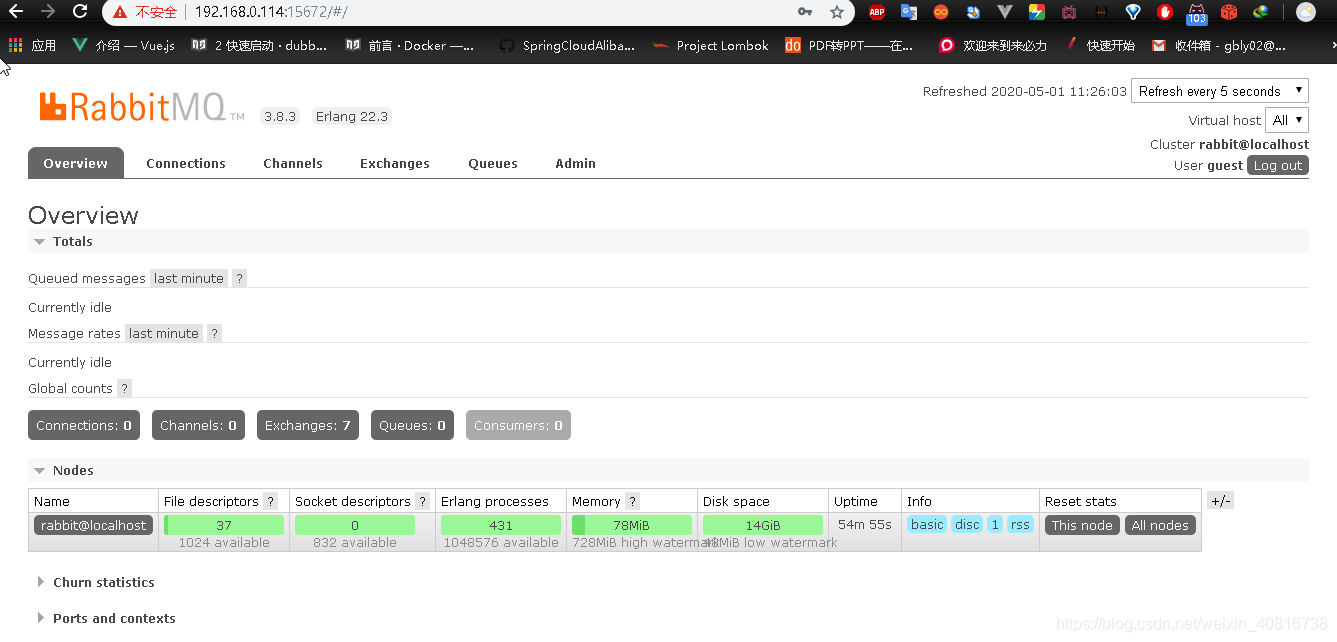Change Queued messages last minute range
Screen dimensions: 1337x642
click(189, 278)
